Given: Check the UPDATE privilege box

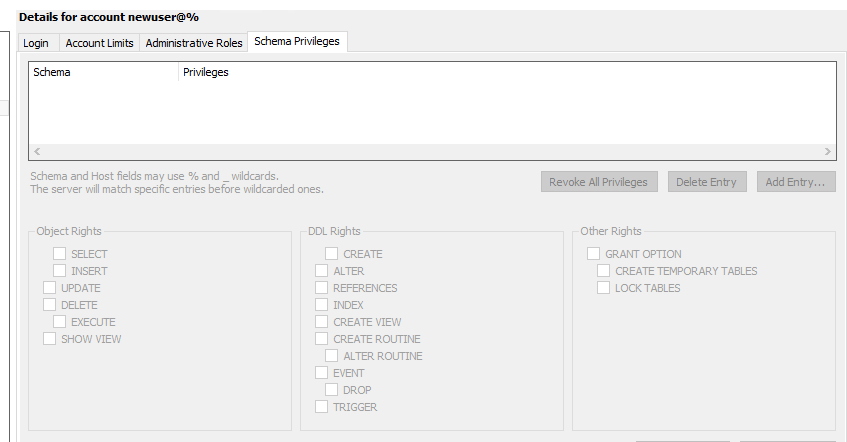Looking at the screenshot, I should click(x=49, y=287).
